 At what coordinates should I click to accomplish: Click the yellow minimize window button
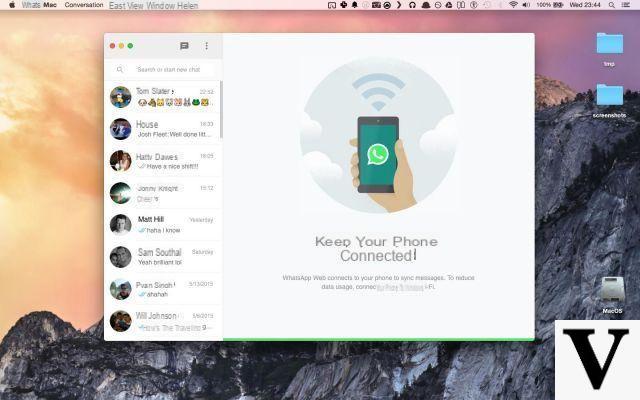tap(121, 46)
